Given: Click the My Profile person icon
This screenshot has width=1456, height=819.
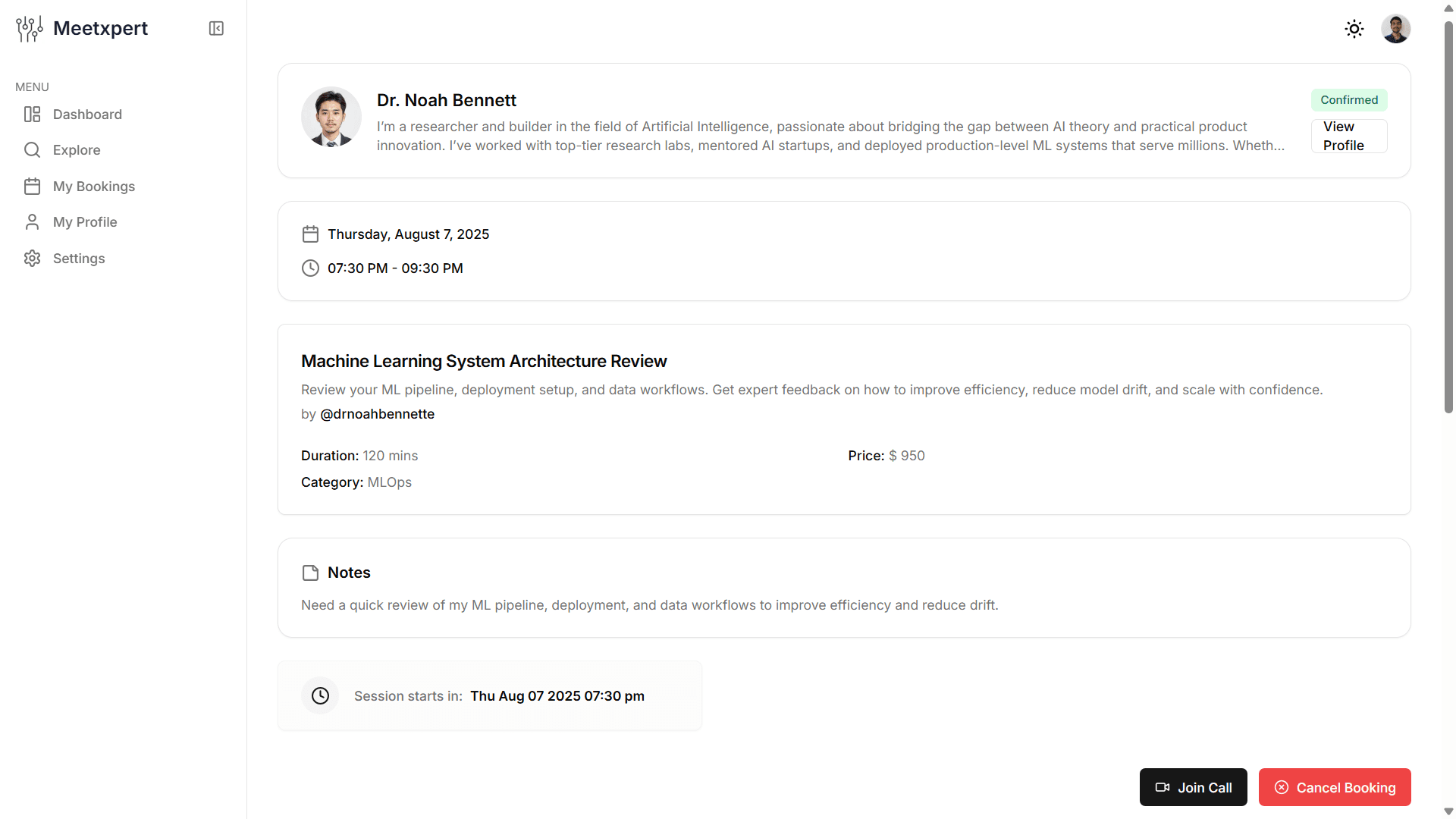Looking at the screenshot, I should pyautogui.click(x=32, y=222).
